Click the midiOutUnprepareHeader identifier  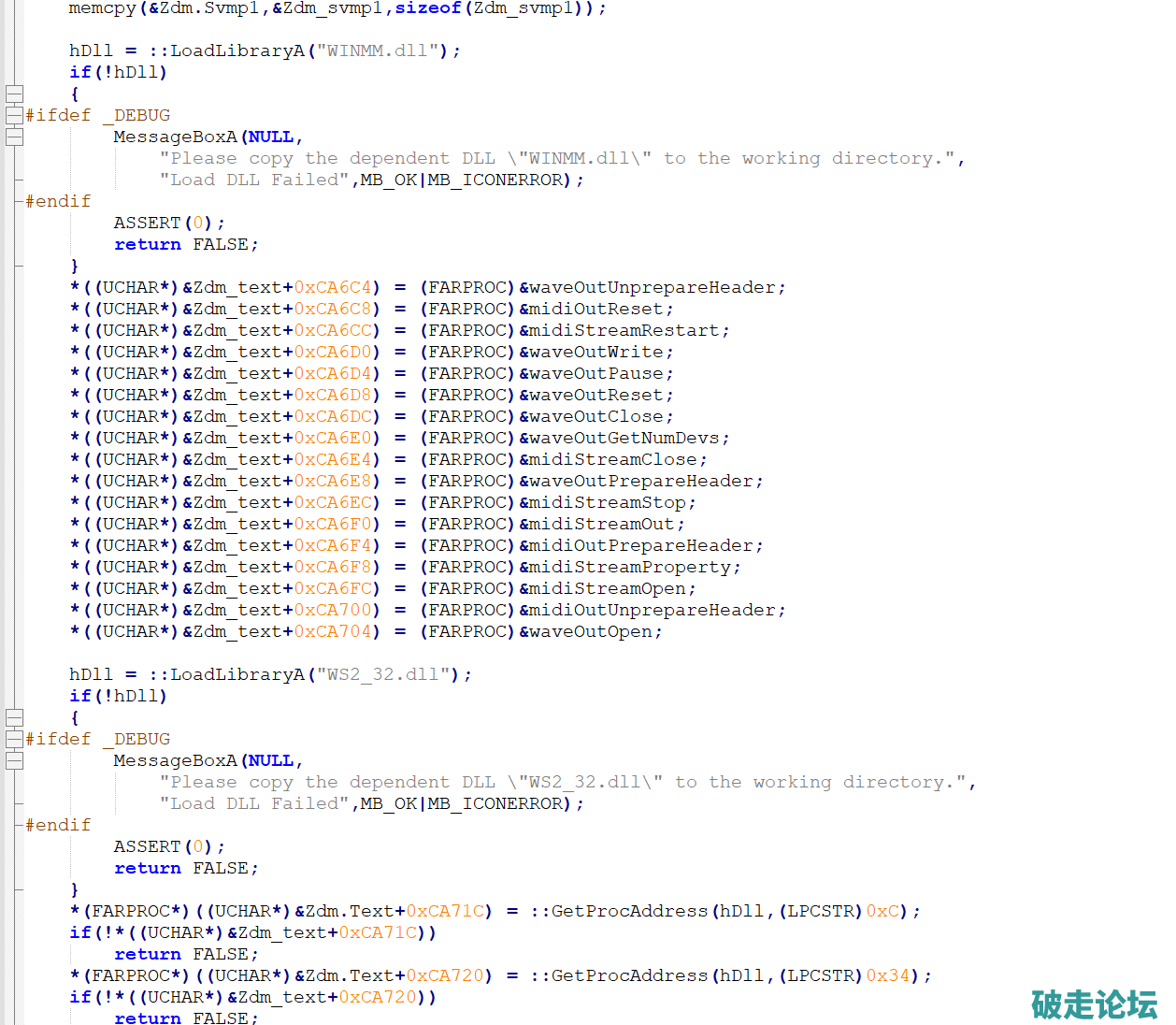tap(653, 611)
